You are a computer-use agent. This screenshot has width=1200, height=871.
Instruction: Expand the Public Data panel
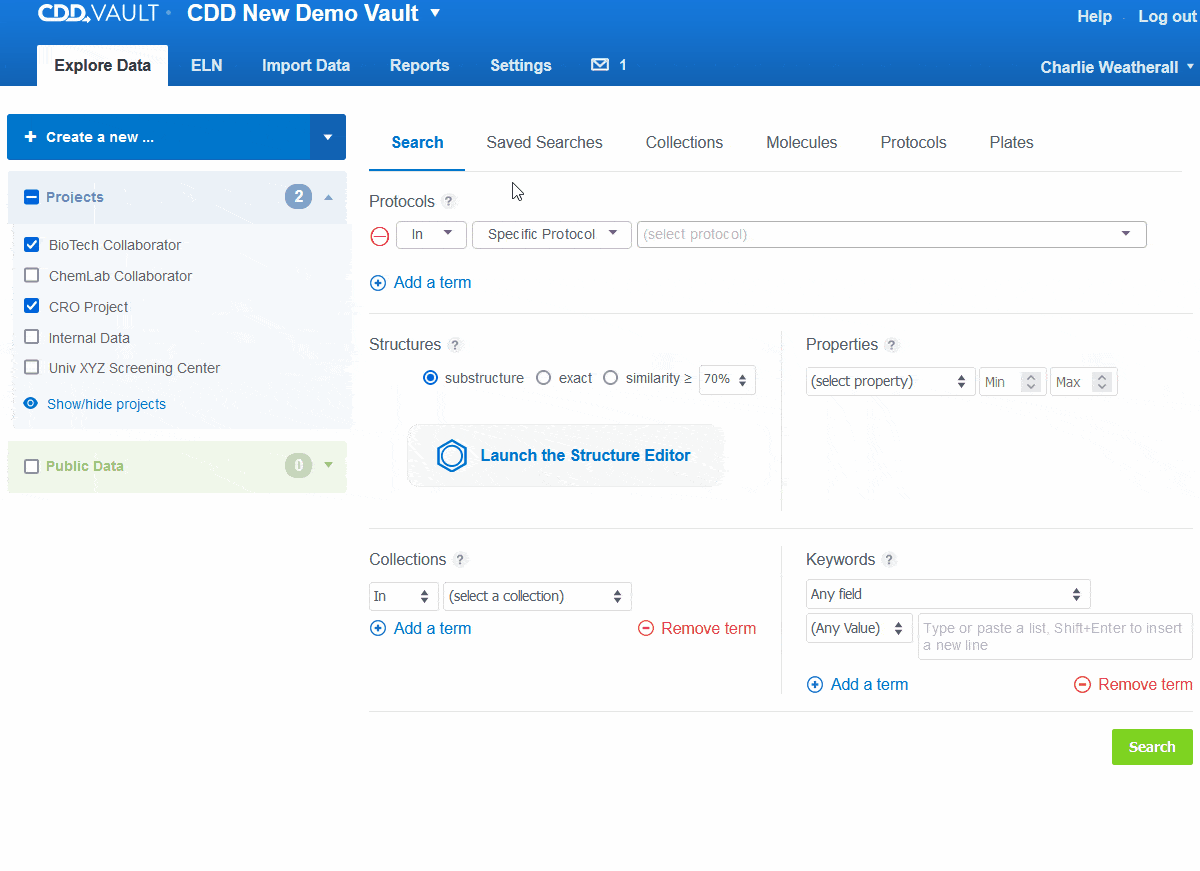pos(328,466)
